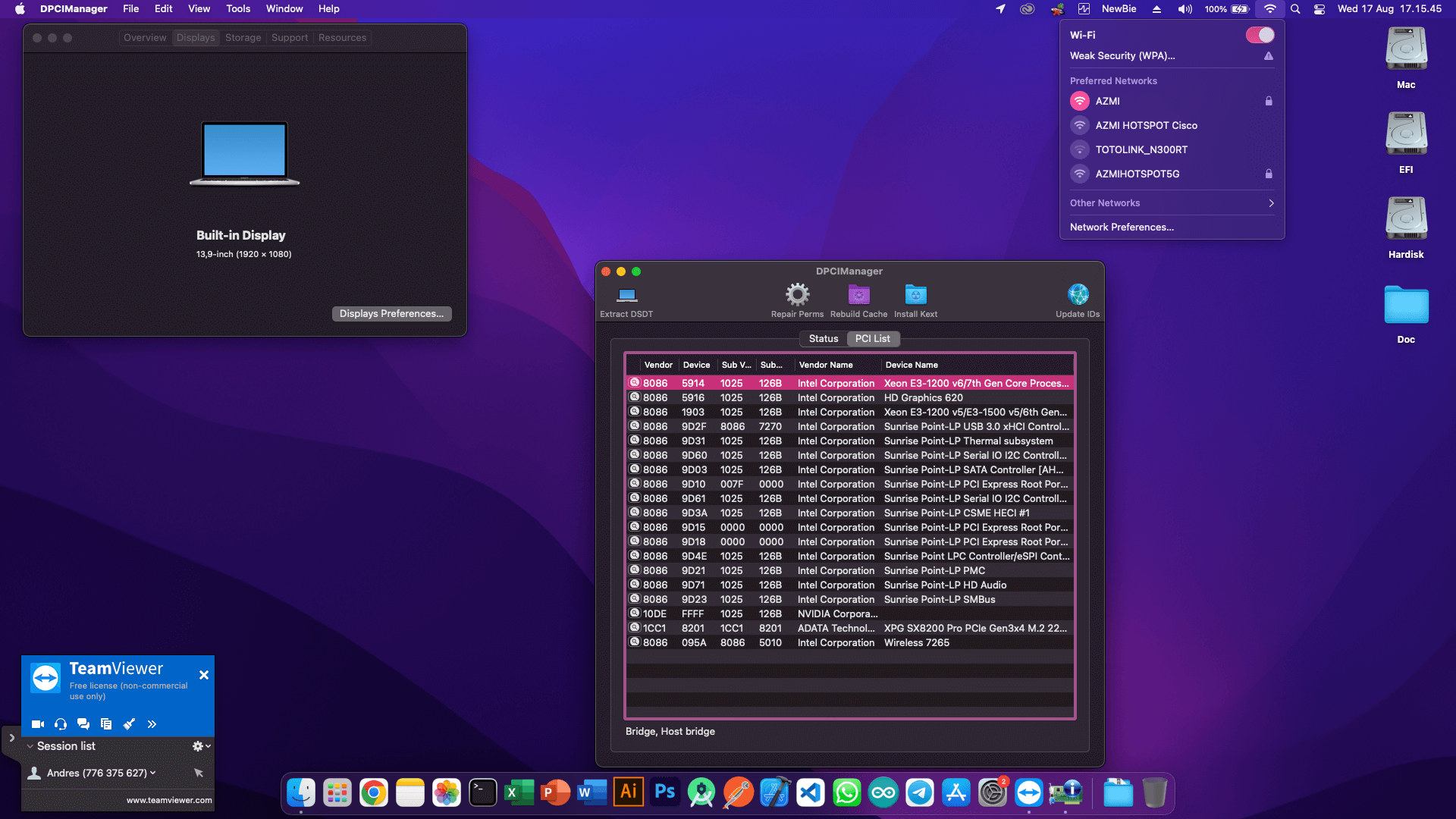This screenshot has width=1456, height=819.
Task: Open Telegram from the Dock
Action: [919, 793]
